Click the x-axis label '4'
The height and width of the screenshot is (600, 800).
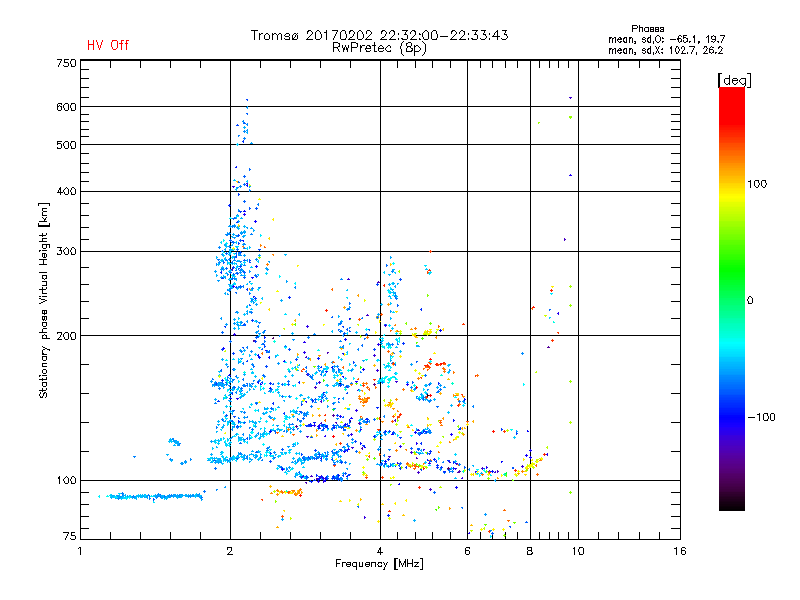[x=380, y=551]
